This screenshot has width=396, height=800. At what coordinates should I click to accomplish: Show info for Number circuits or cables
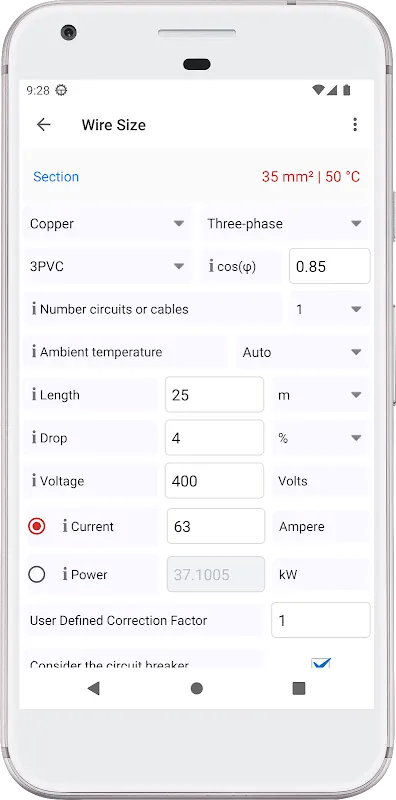pos(34,309)
